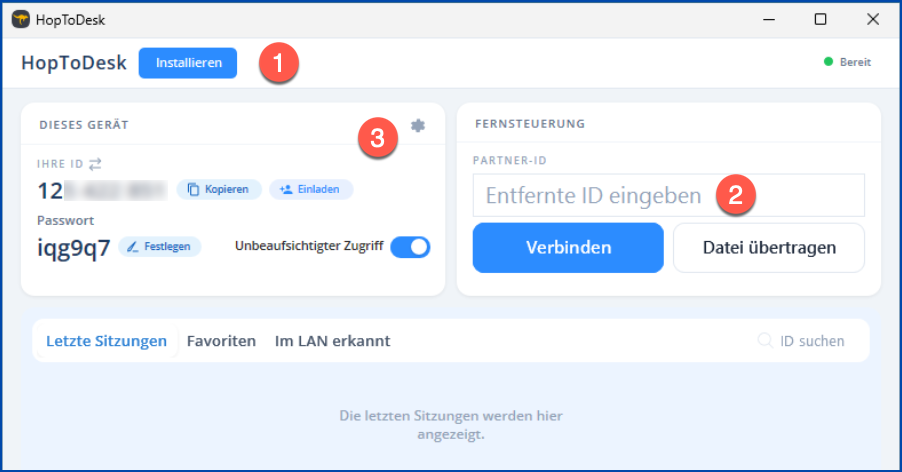
Task: Copy your ID with Kopieren
Action: click(219, 189)
